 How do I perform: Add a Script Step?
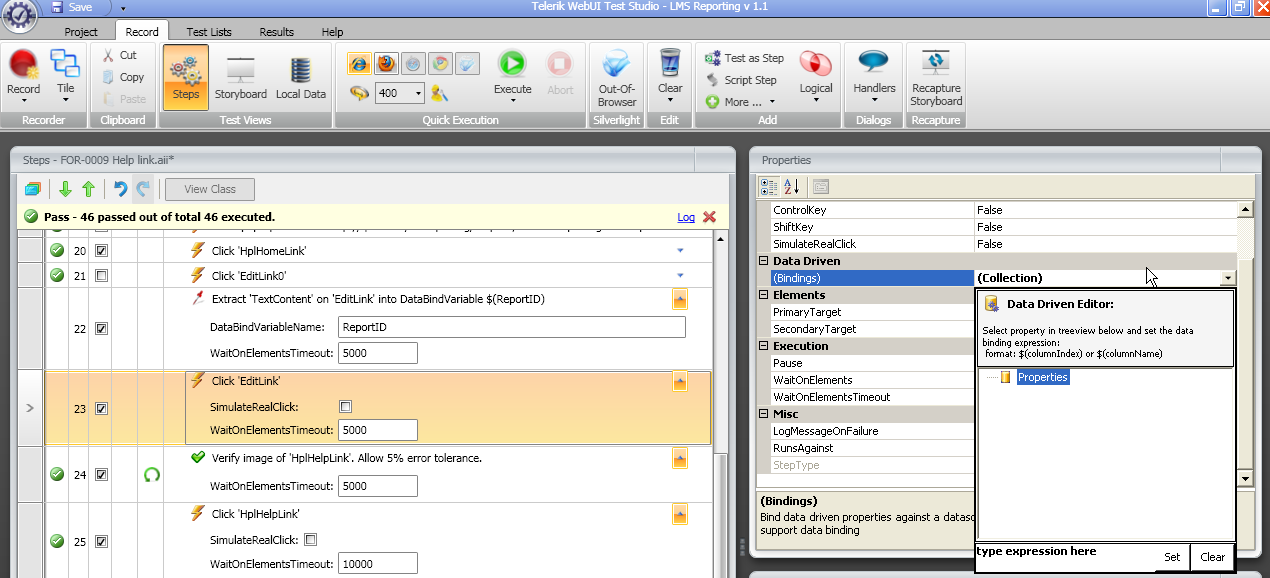tap(741, 80)
